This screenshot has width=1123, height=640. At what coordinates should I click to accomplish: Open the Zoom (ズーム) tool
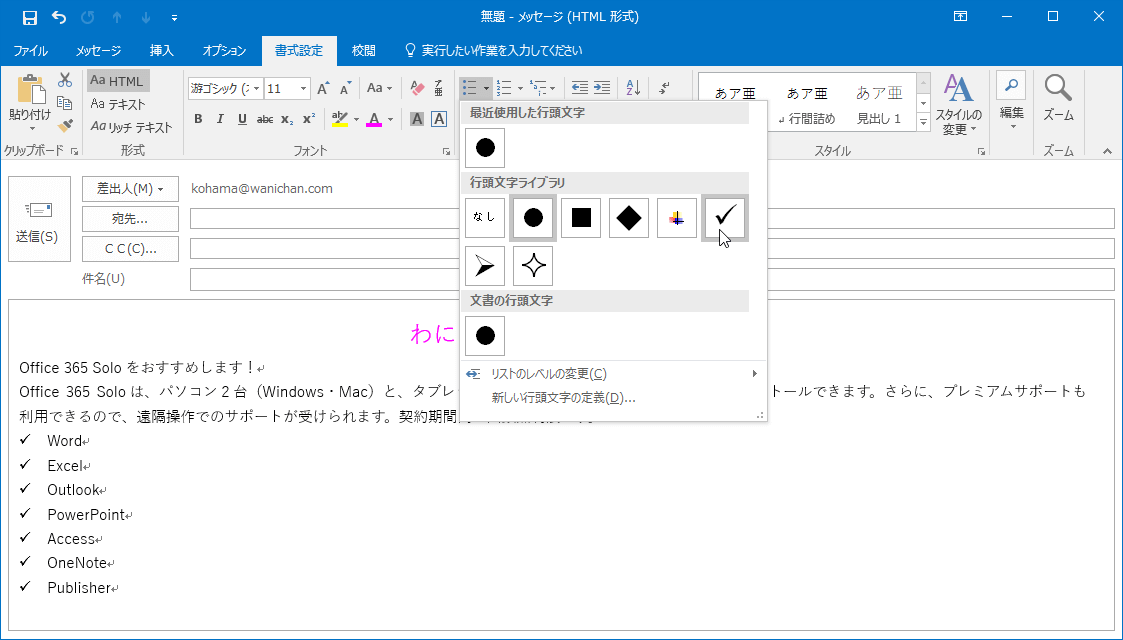(x=1058, y=97)
